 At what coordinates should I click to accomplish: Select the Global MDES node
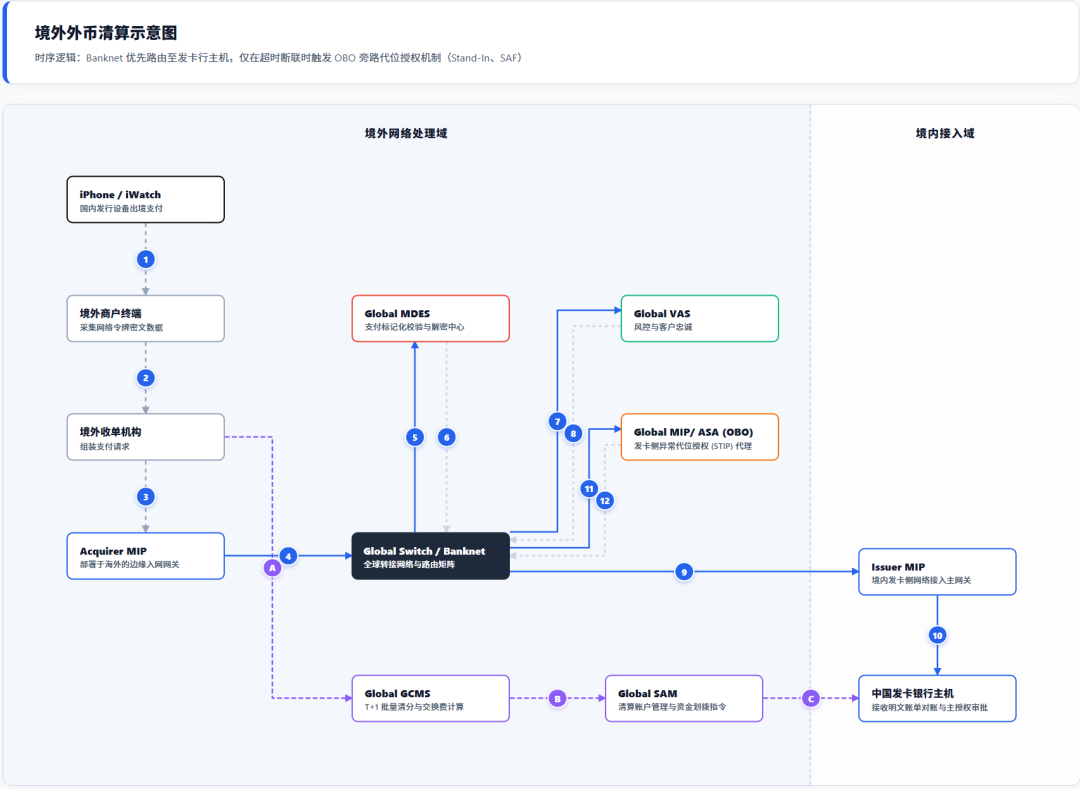pyautogui.click(x=430, y=319)
